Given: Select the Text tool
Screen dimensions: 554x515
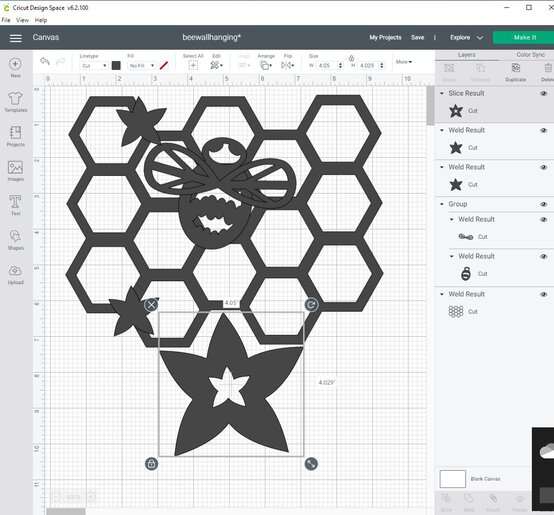Looking at the screenshot, I should pyautogui.click(x=15, y=205).
